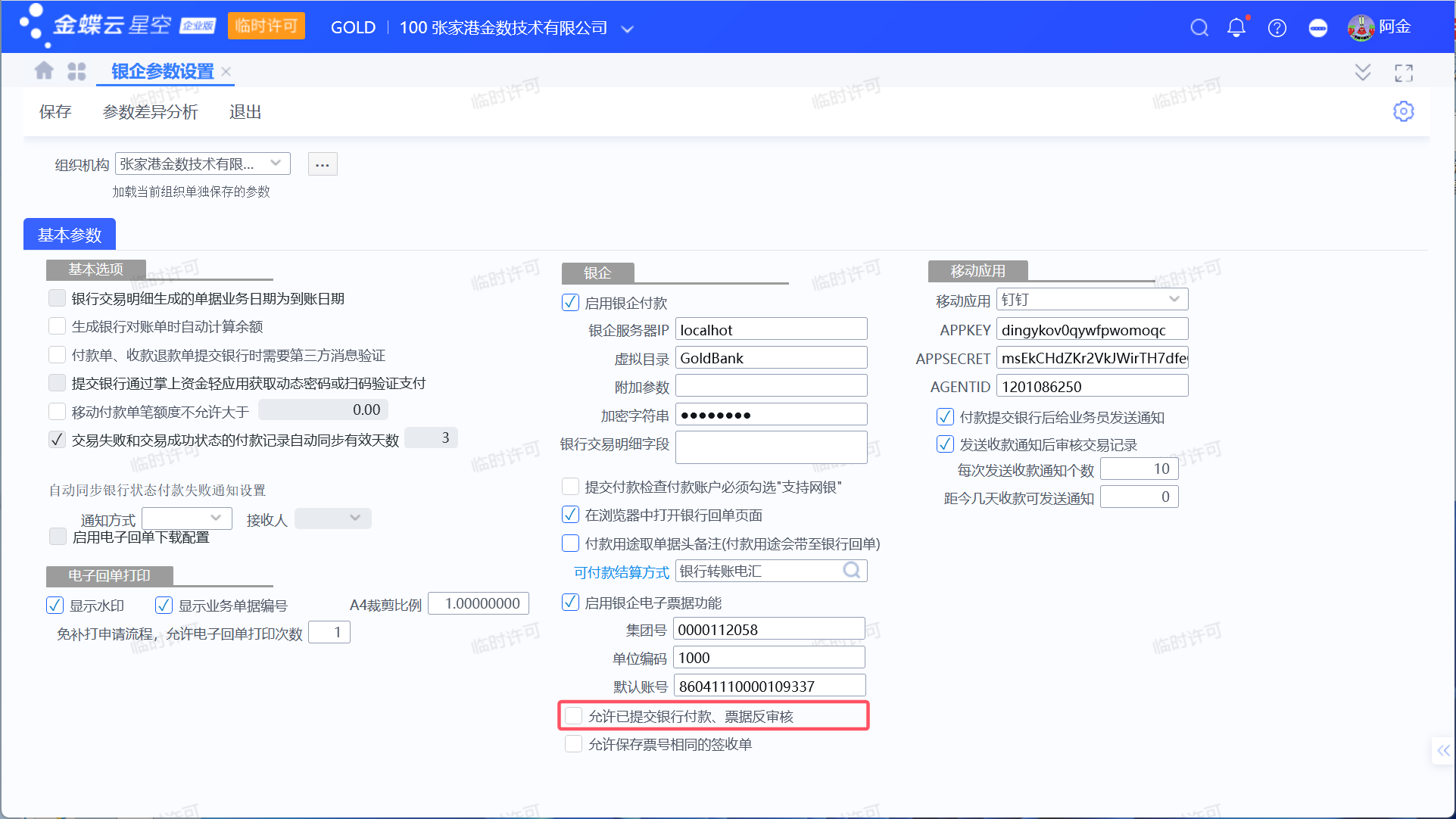Check 启用电子回单下载配置
The width and height of the screenshot is (1456, 819).
(58, 537)
